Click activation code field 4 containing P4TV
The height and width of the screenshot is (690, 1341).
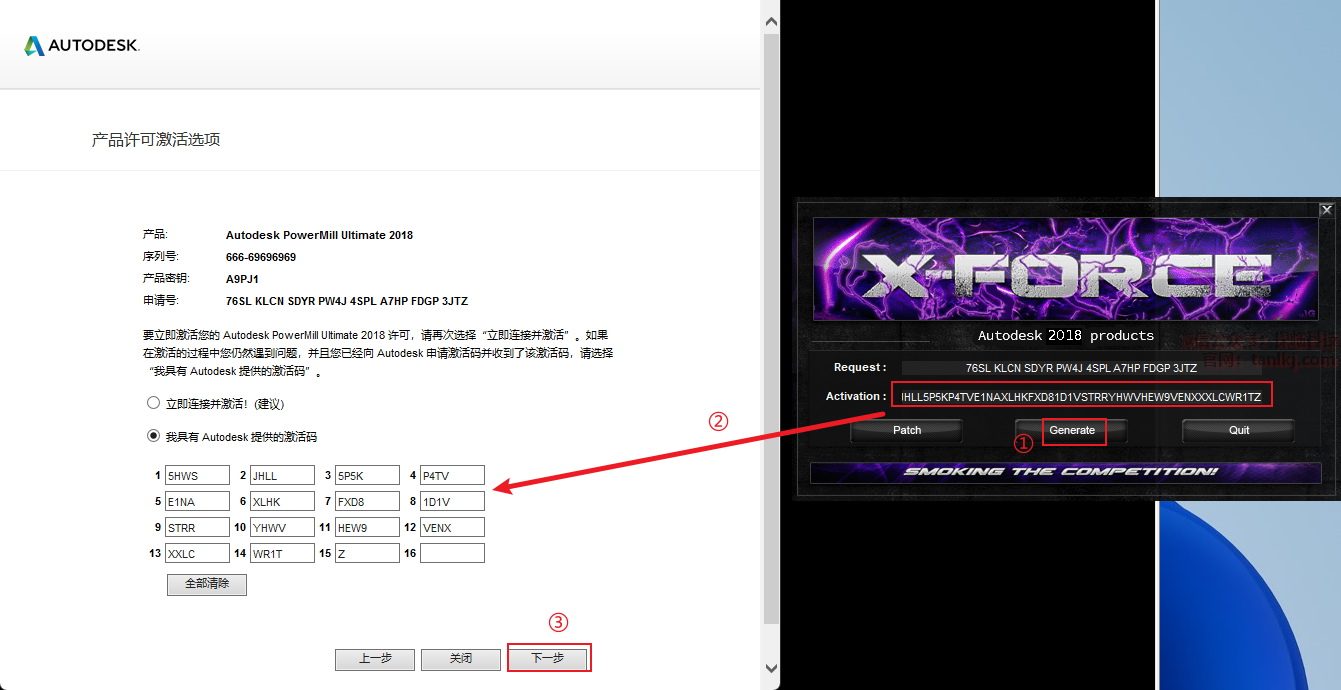pyautogui.click(x=452, y=475)
